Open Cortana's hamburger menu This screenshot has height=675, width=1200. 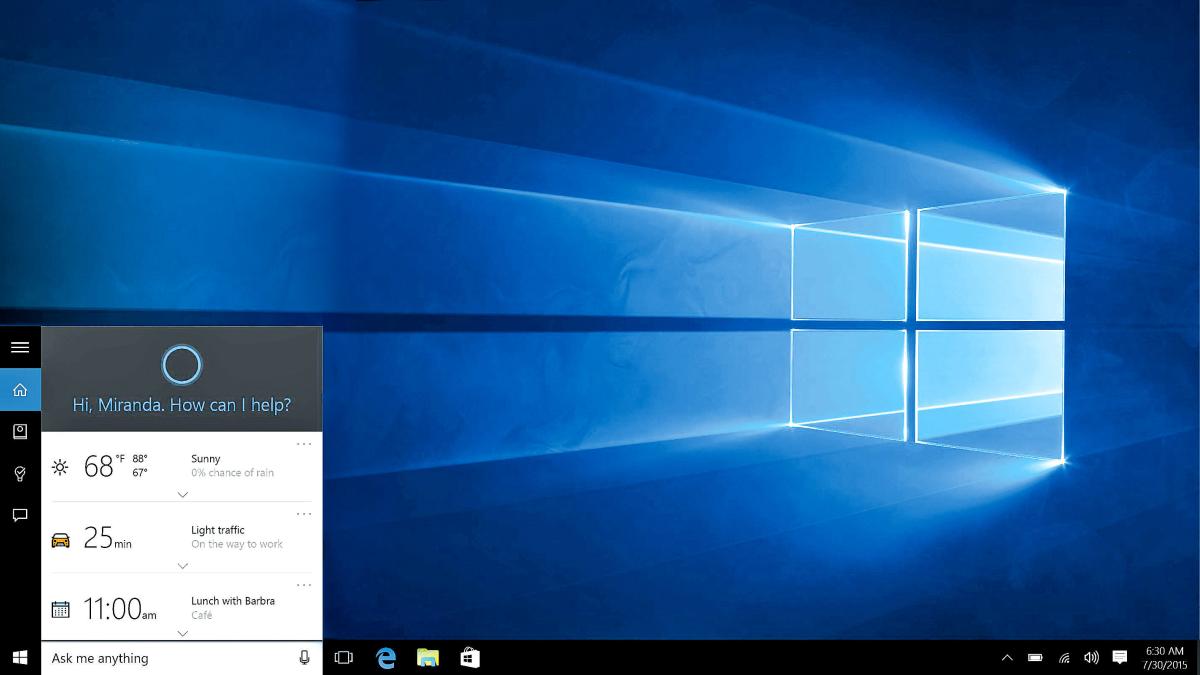coord(20,347)
